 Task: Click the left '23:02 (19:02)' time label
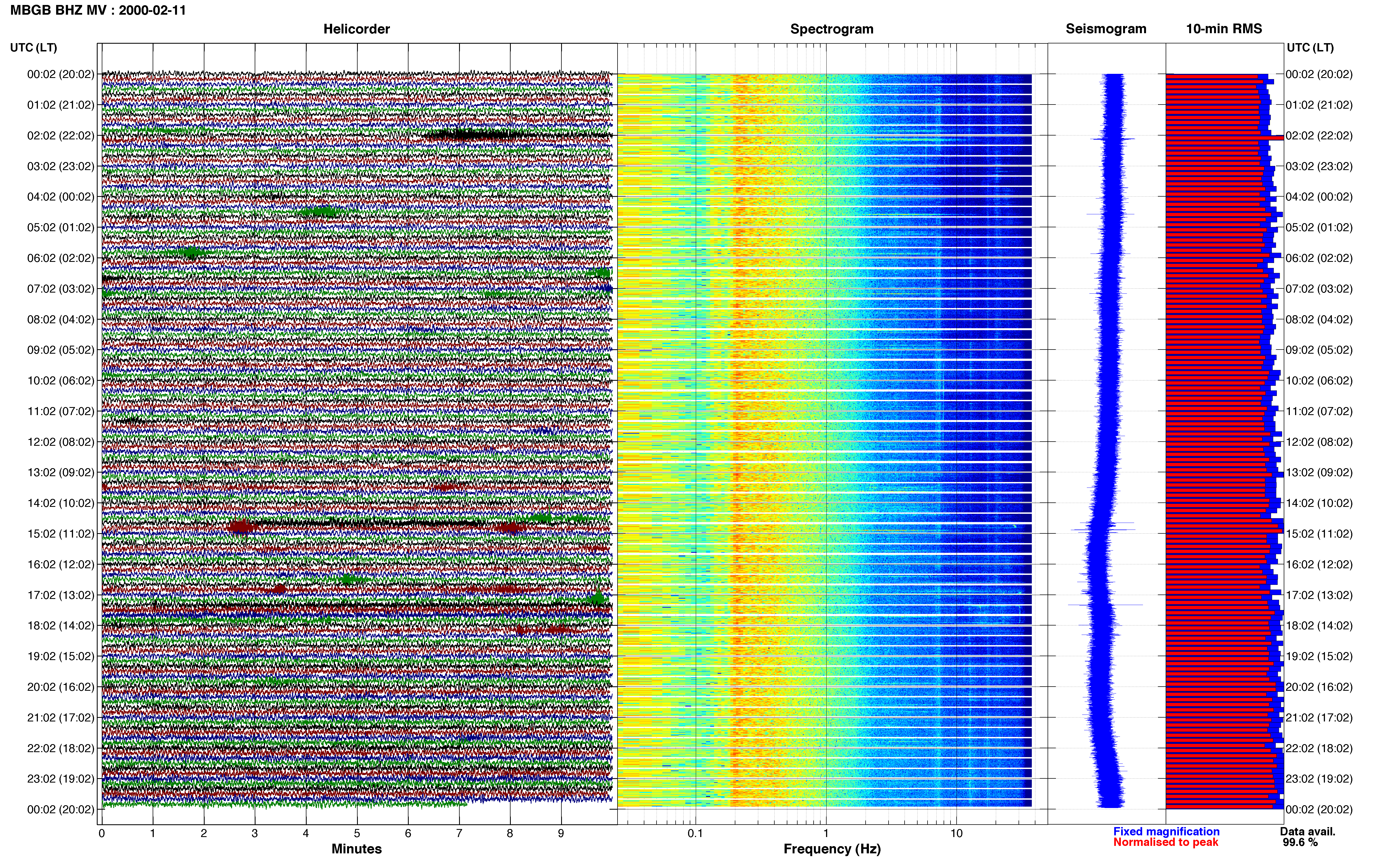[60, 779]
